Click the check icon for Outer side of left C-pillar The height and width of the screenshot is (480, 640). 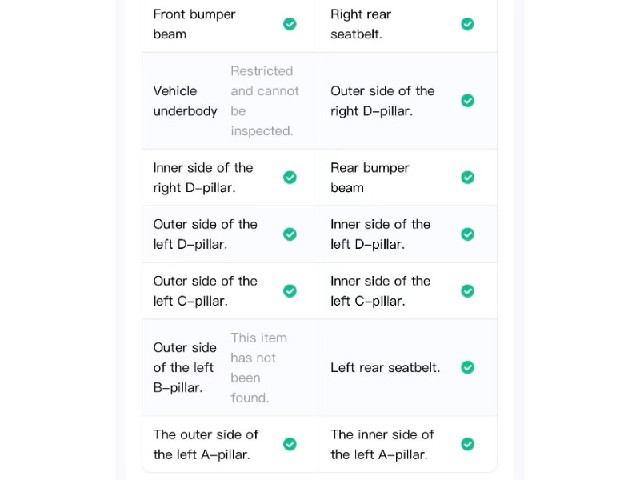290,291
